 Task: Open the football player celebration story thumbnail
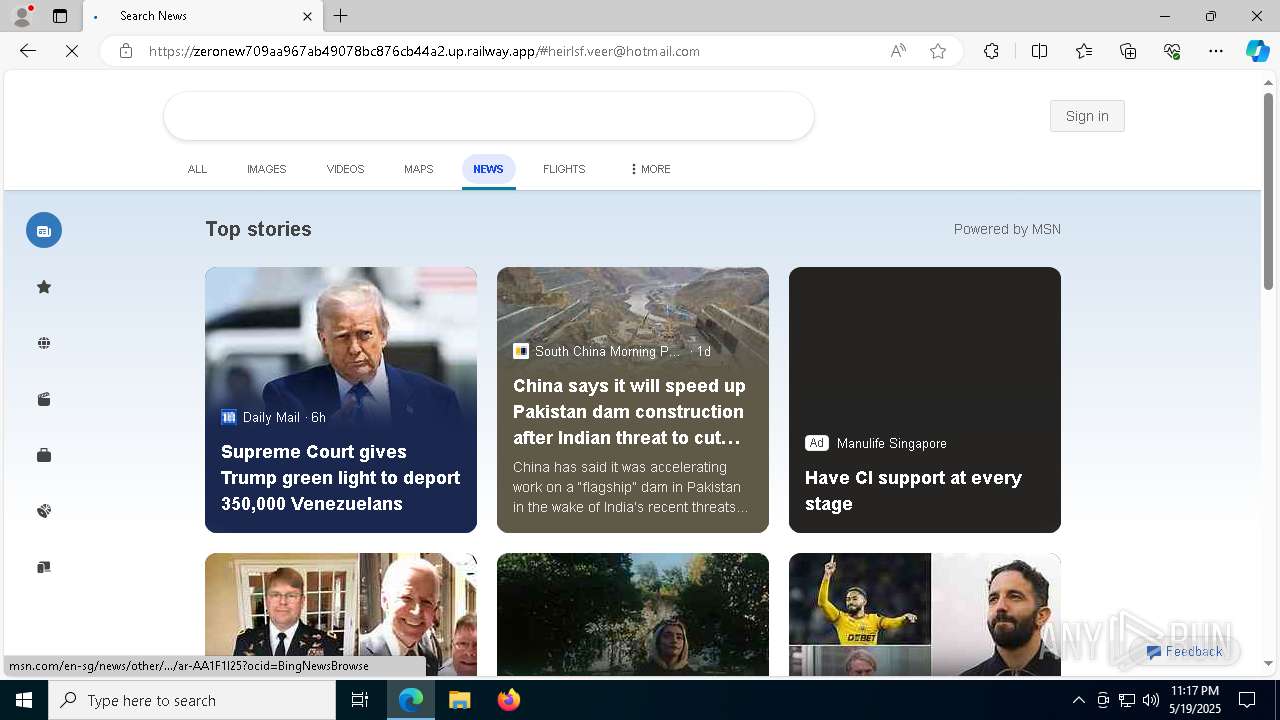pyautogui.click(x=925, y=615)
